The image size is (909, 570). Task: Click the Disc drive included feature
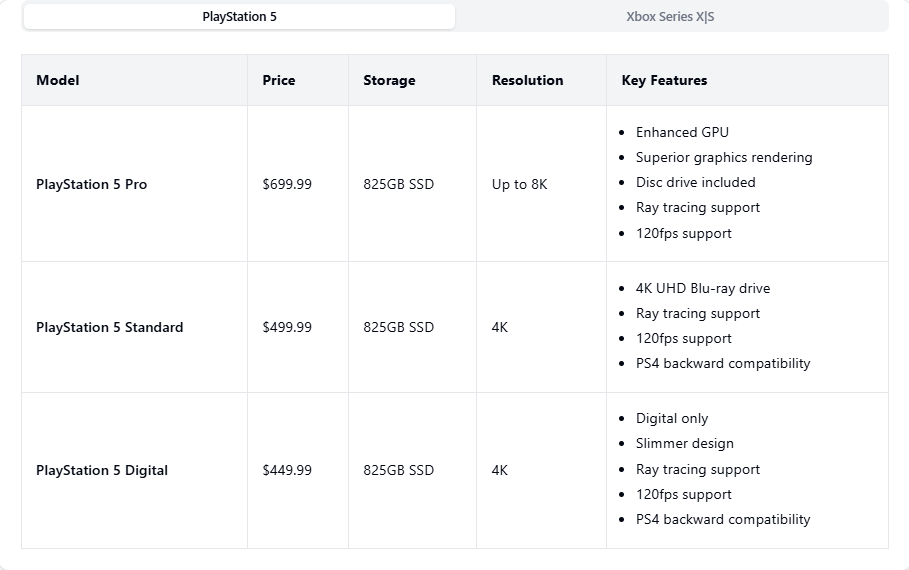tap(695, 182)
